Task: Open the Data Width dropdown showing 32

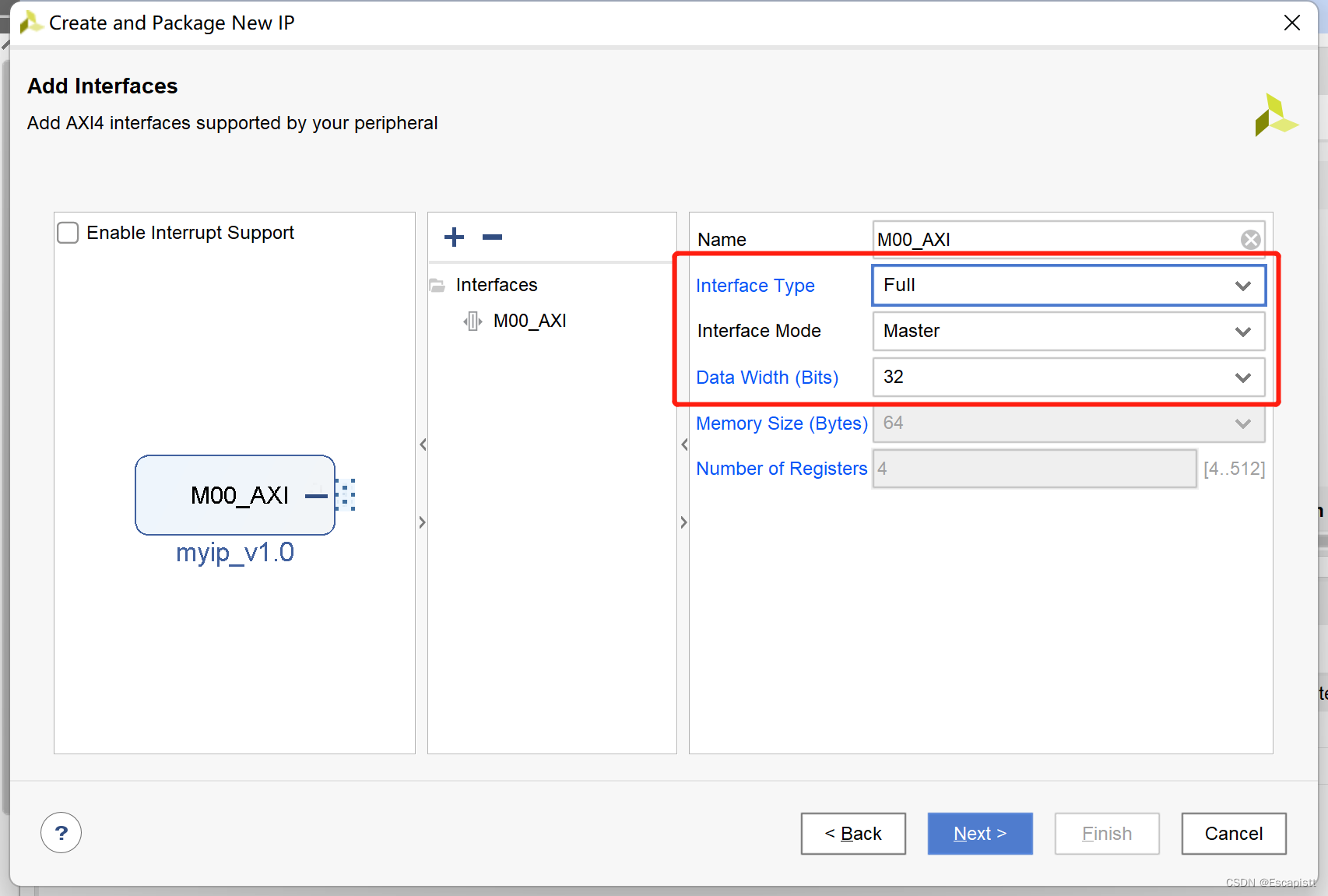Action: 1069,377
